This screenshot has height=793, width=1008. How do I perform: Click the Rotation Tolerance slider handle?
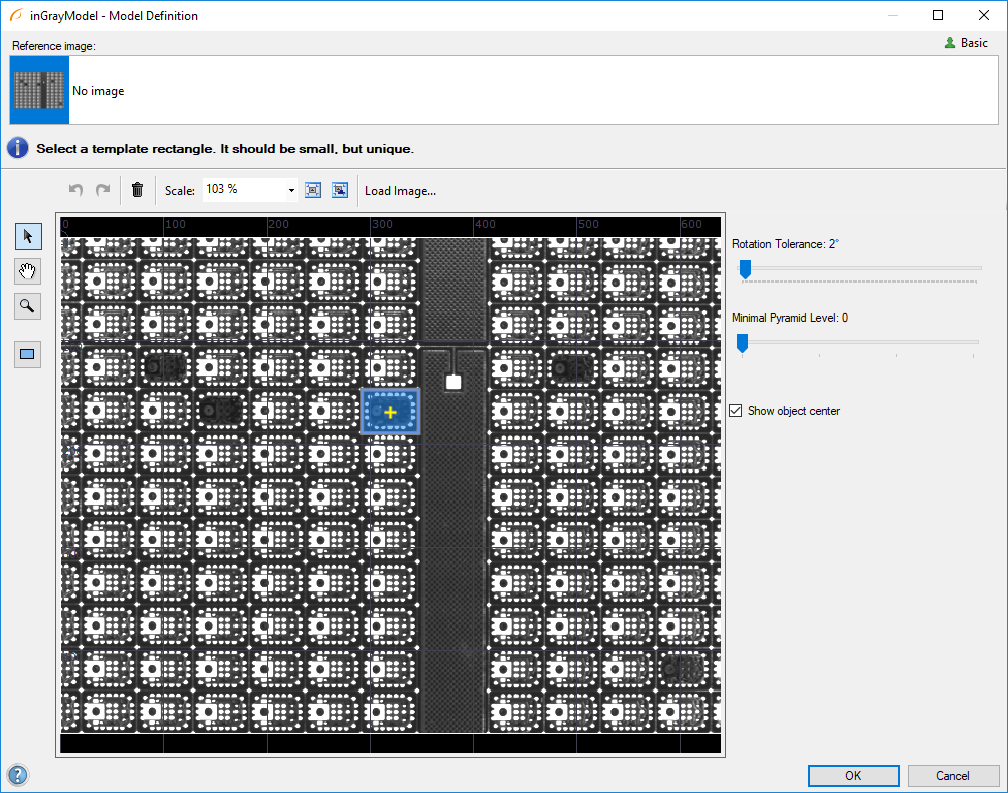[745, 268]
